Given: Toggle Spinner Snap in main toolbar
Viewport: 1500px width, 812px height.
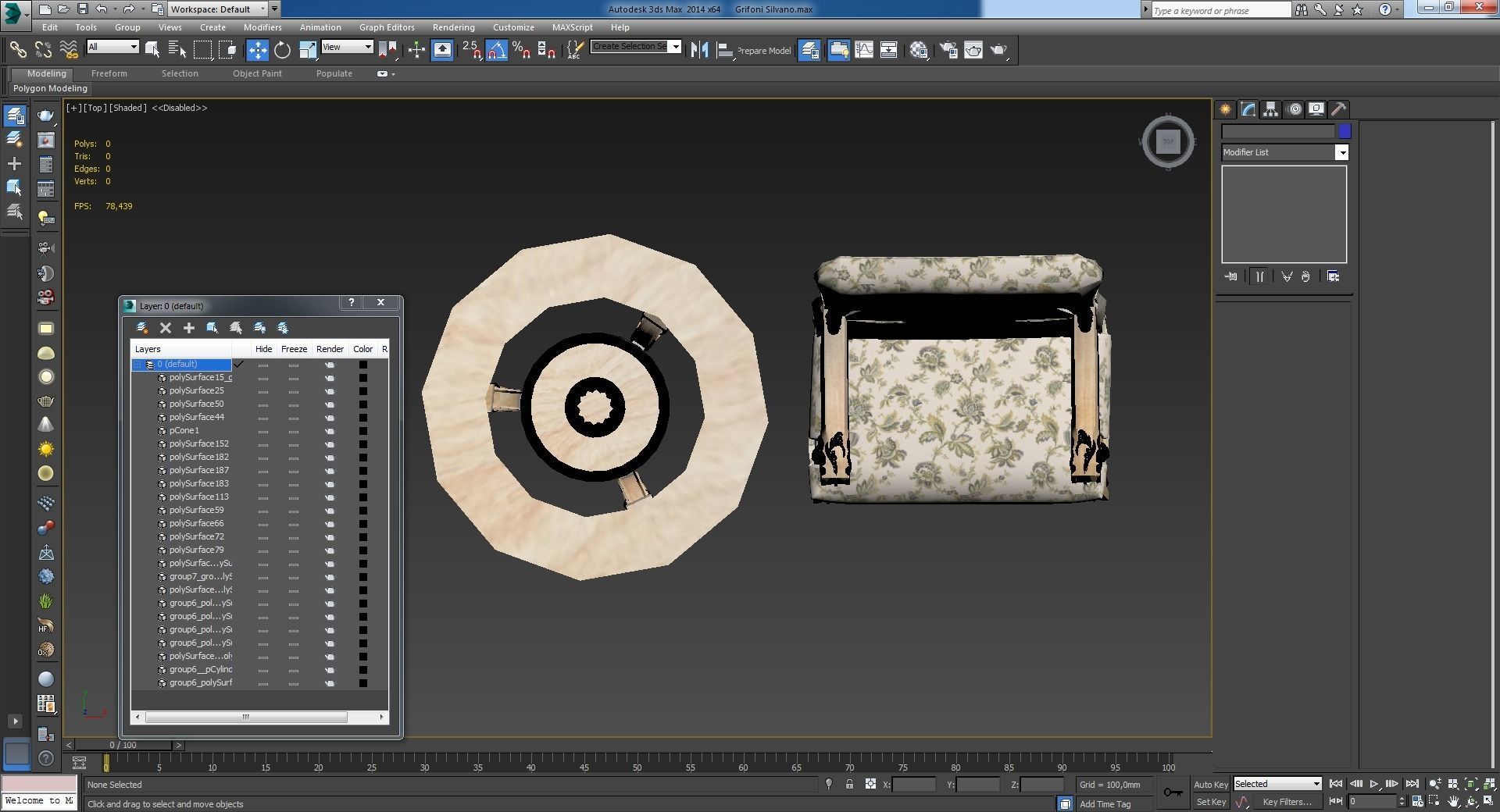Looking at the screenshot, I should pos(547,50).
